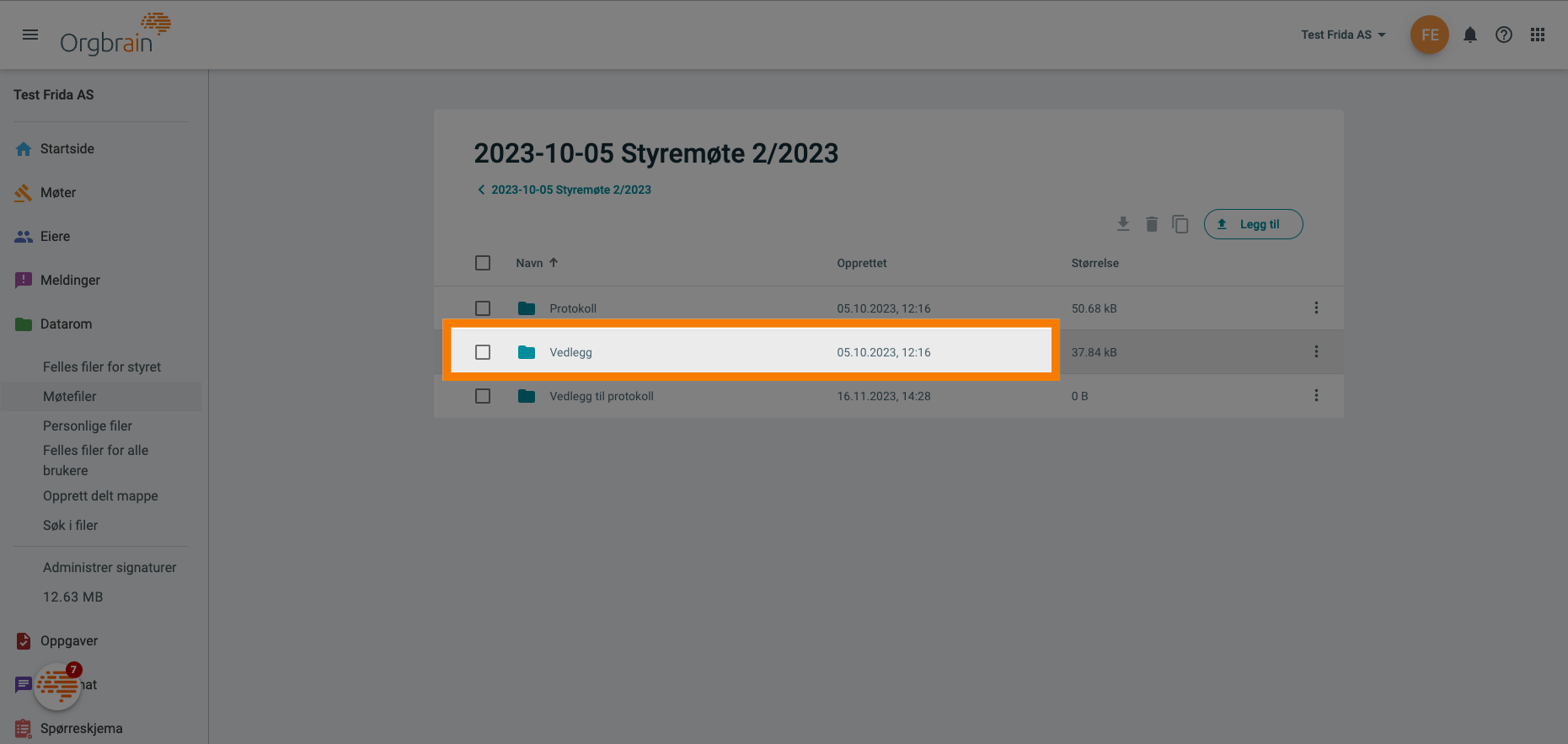
Task: Open the FE user avatar menu
Action: (1430, 35)
